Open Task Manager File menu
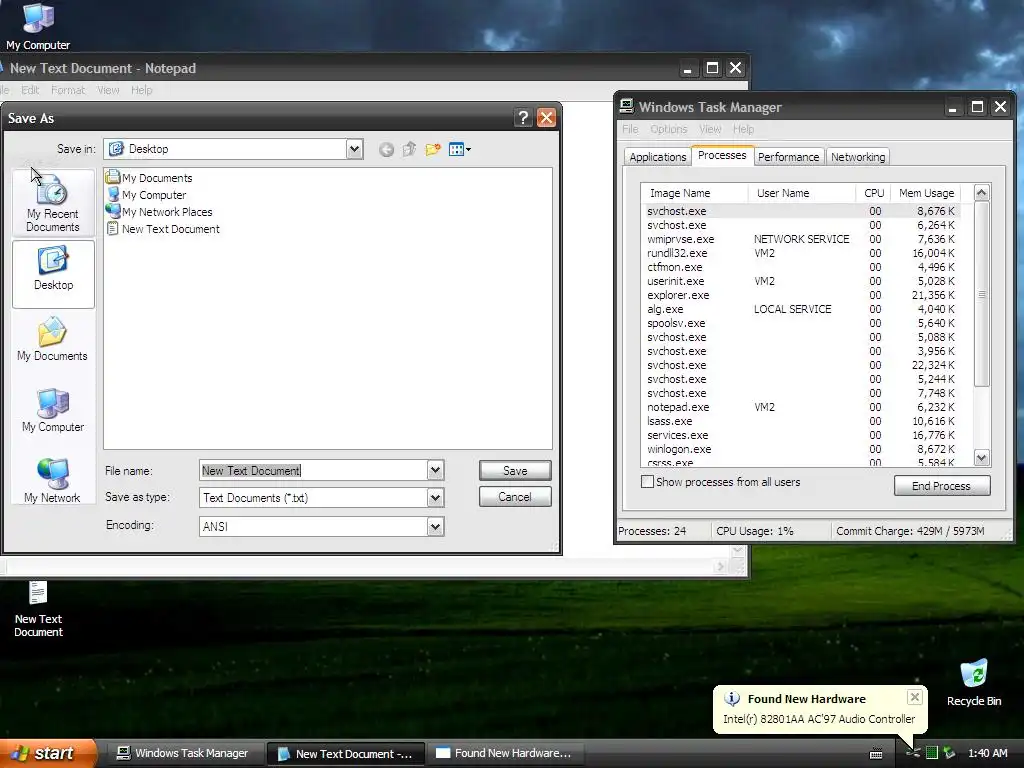Screen dimensions: 1024x768 (x=630, y=129)
